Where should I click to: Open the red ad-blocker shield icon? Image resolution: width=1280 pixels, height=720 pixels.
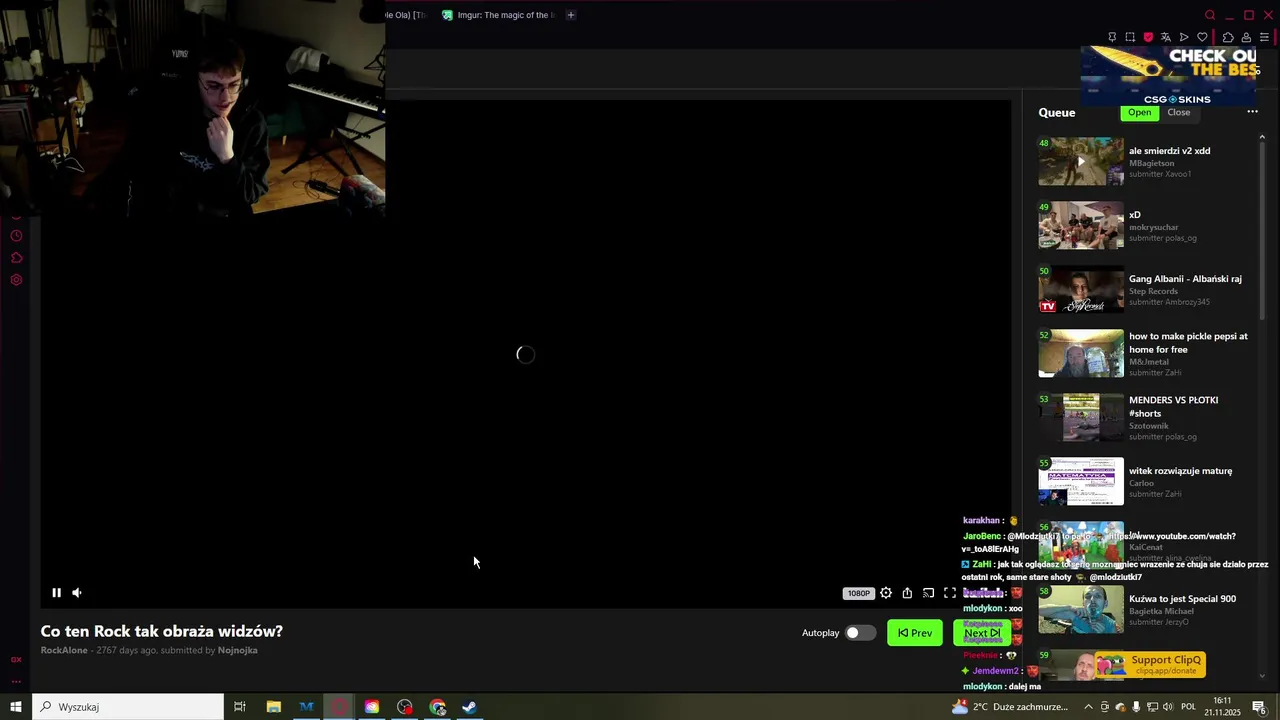[1148, 37]
